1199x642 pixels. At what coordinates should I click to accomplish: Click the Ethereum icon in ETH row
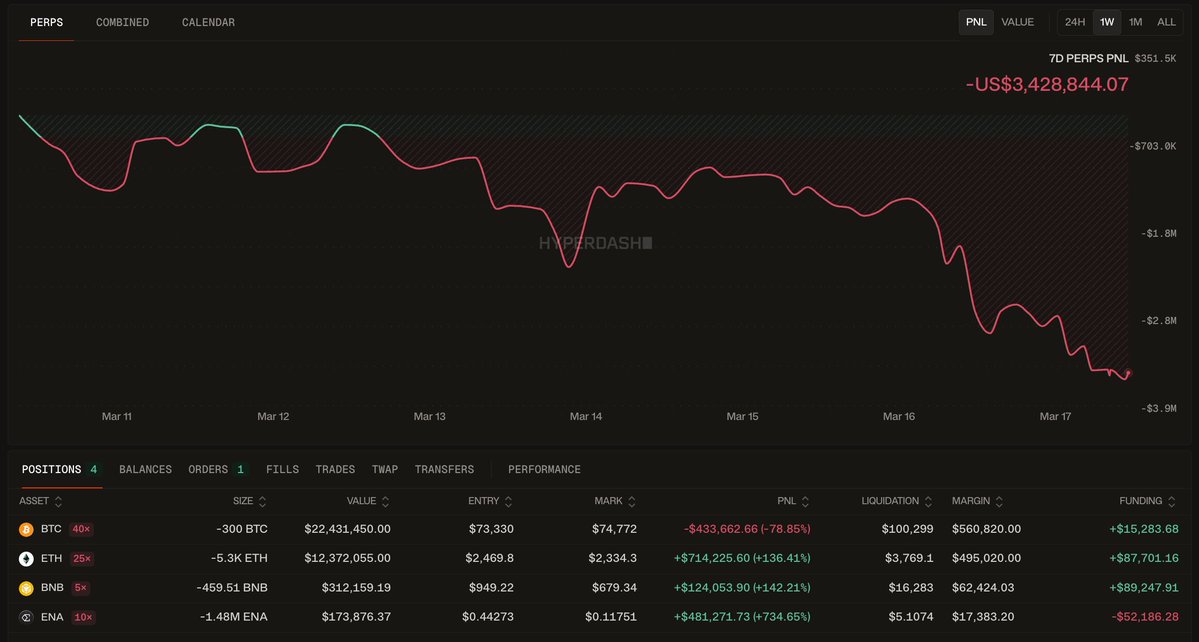26,559
